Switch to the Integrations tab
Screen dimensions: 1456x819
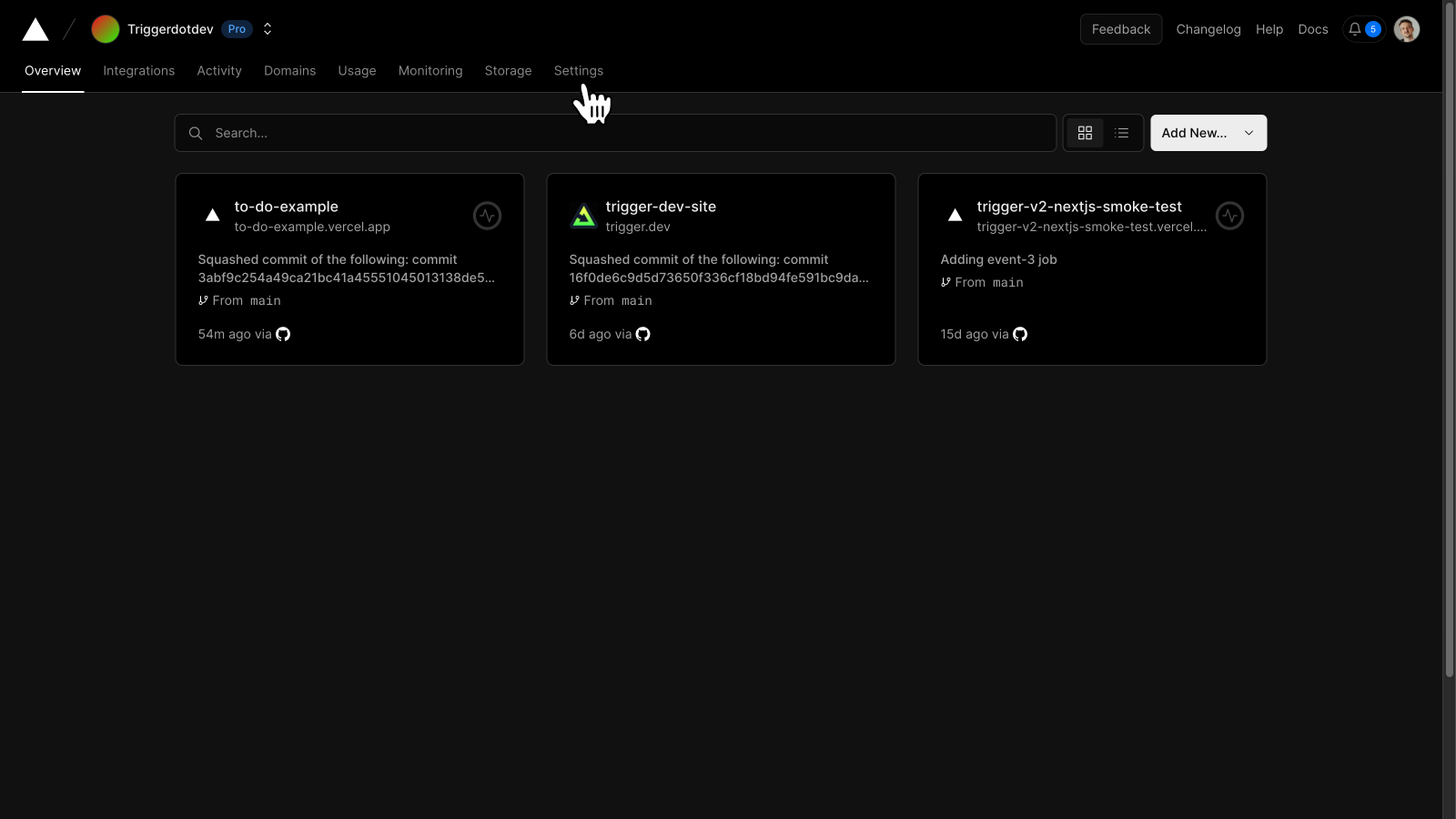(x=139, y=71)
